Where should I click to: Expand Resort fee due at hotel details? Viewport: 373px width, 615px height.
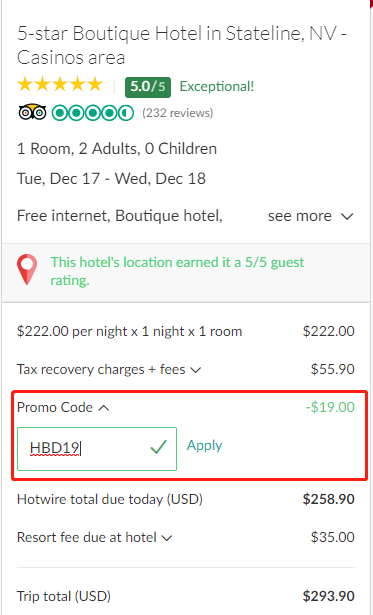(95, 537)
